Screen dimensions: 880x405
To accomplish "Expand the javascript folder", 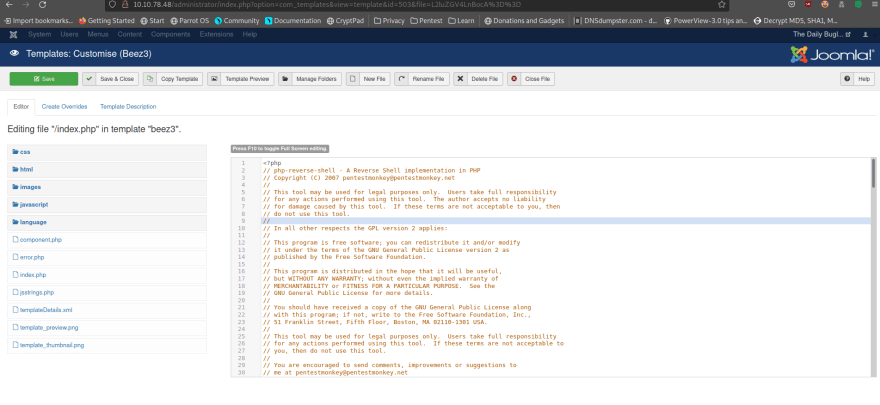I will 107,205.
